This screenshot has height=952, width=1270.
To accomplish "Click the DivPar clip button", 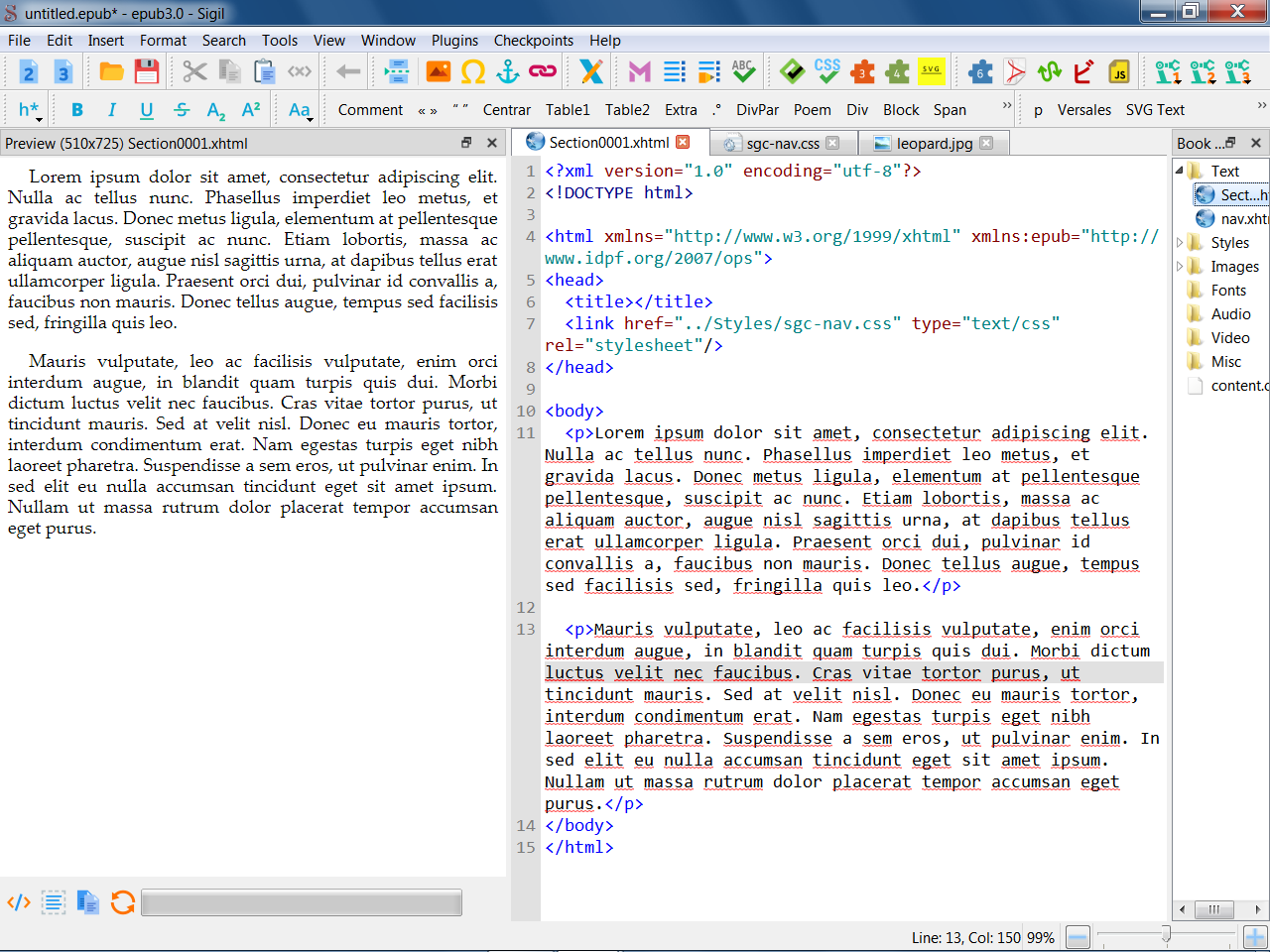I will [x=757, y=110].
